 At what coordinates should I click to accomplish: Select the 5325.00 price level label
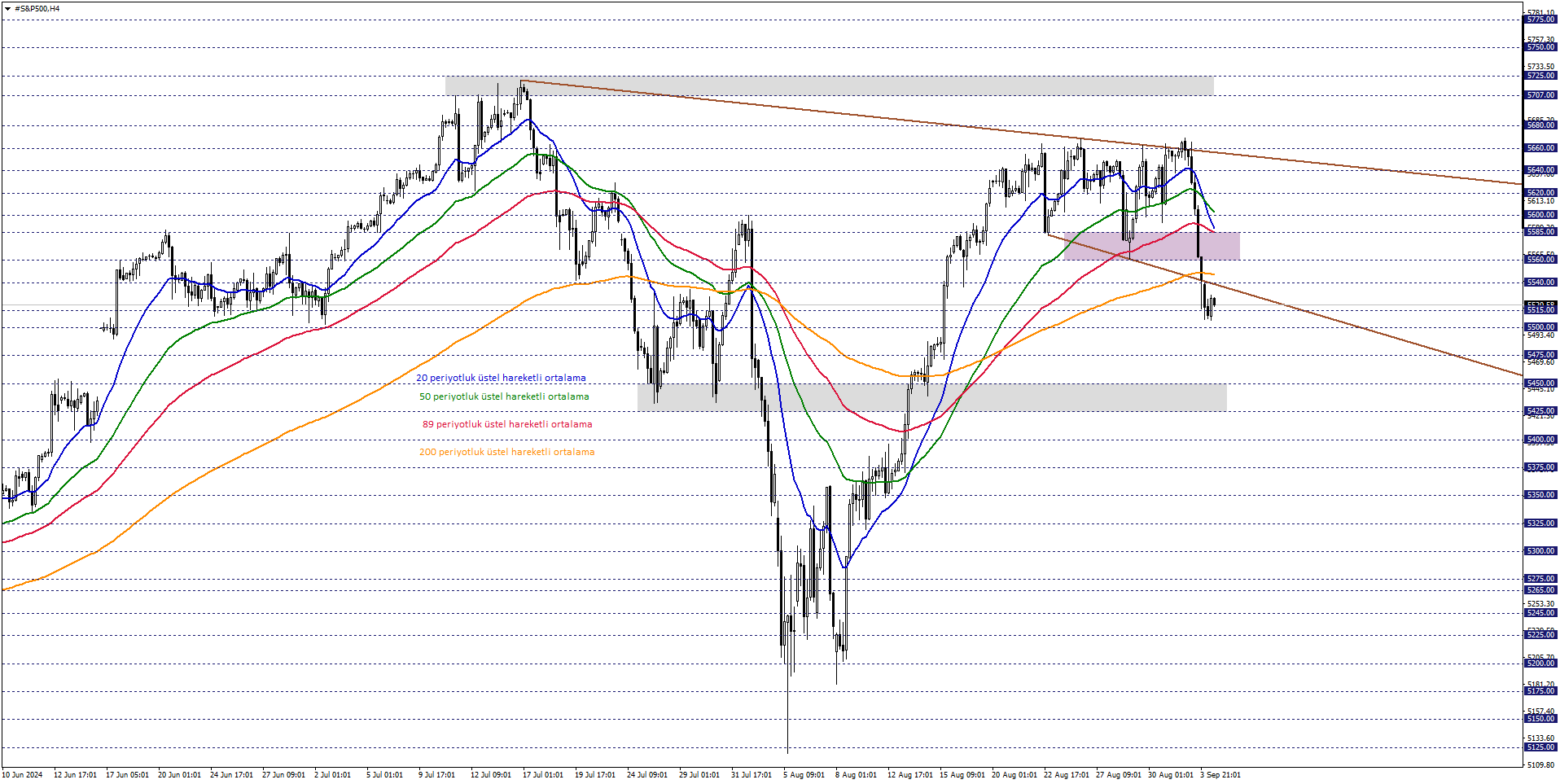click(x=1540, y=523)
